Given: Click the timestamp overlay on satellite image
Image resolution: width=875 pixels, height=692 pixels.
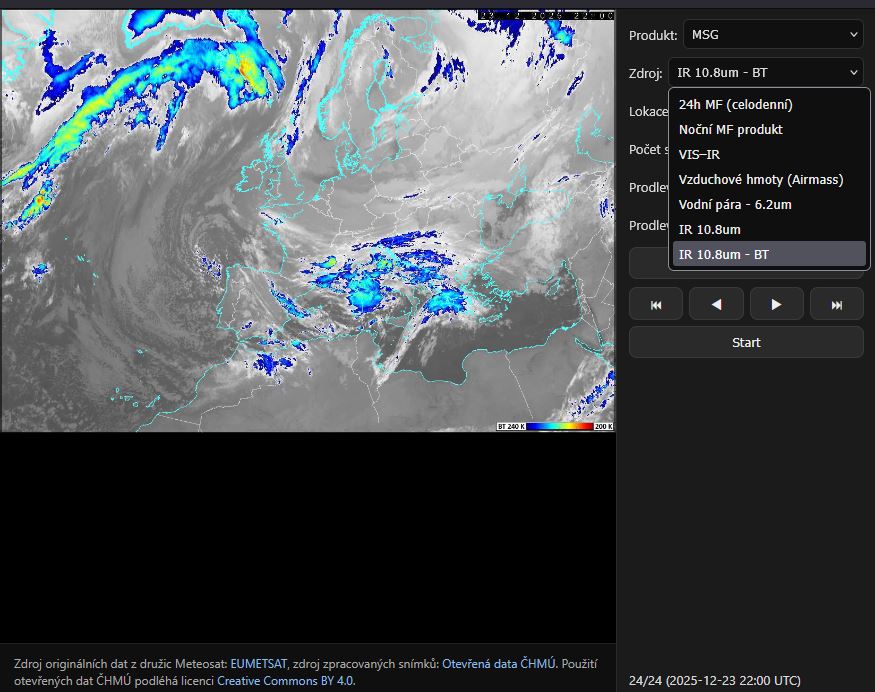Looking at the screenshot, I should (545, 15).
